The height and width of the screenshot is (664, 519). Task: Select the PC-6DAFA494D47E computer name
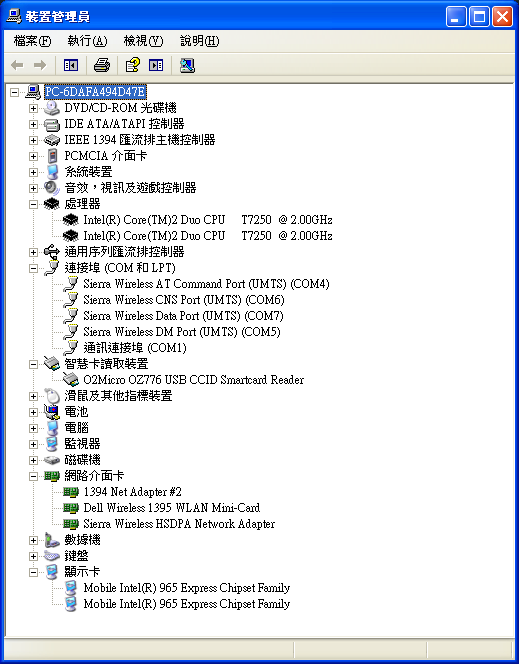point(95,92)
